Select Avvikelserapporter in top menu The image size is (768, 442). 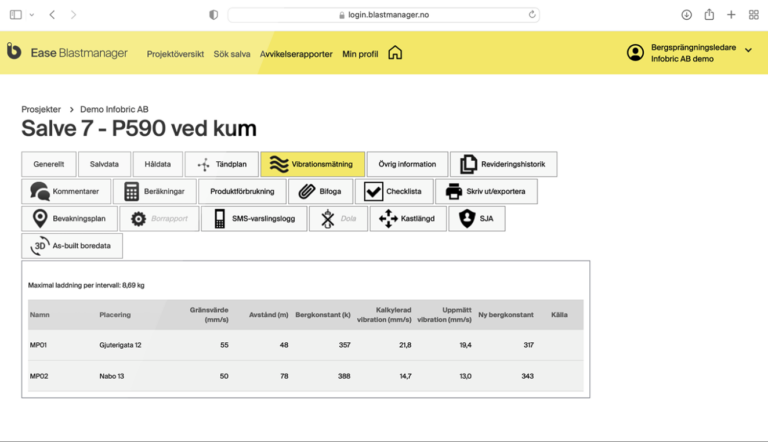tap(296, 54)
